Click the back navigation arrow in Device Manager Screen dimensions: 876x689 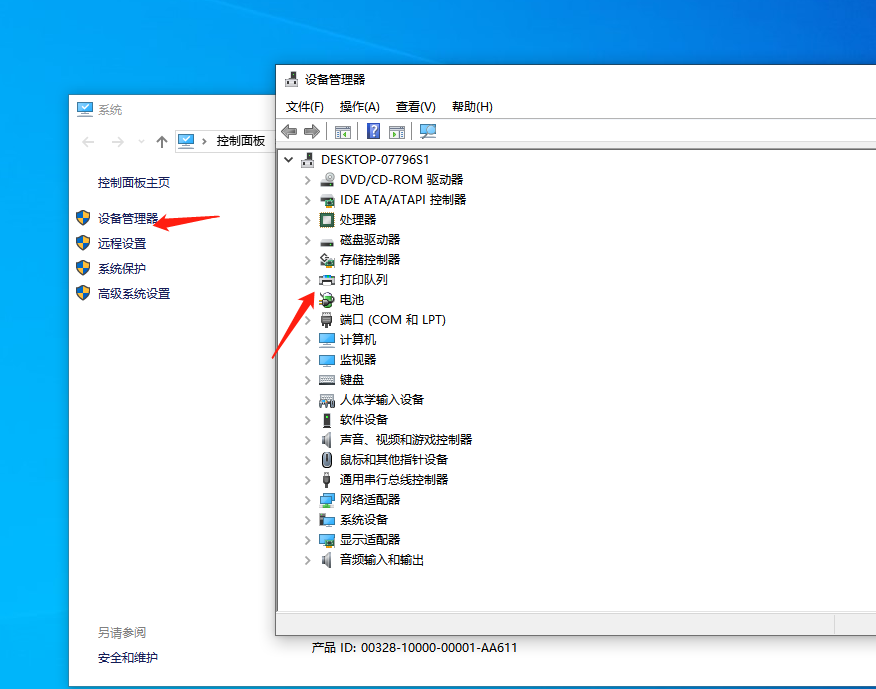coord(289,131)
